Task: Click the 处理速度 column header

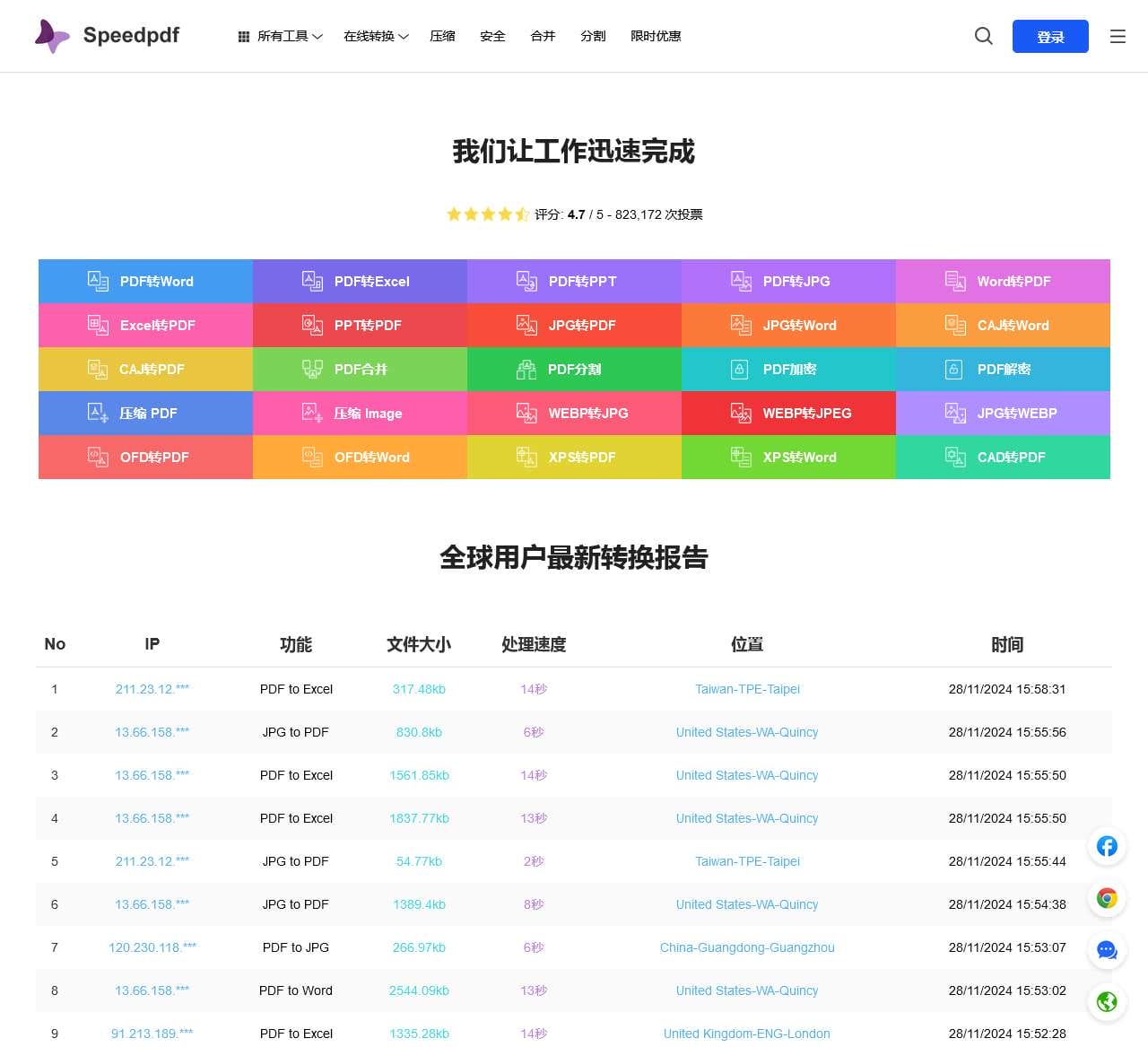Action: 534,644
